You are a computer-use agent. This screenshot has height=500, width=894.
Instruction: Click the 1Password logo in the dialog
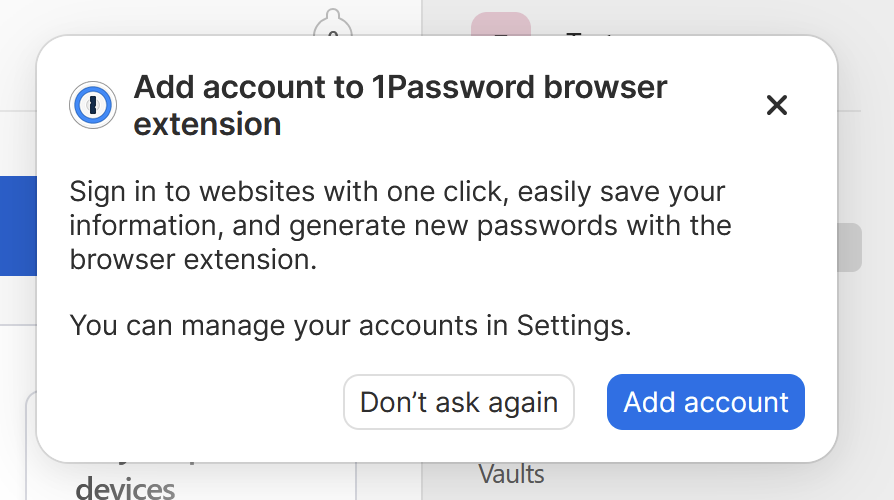[x=94, y=105]
